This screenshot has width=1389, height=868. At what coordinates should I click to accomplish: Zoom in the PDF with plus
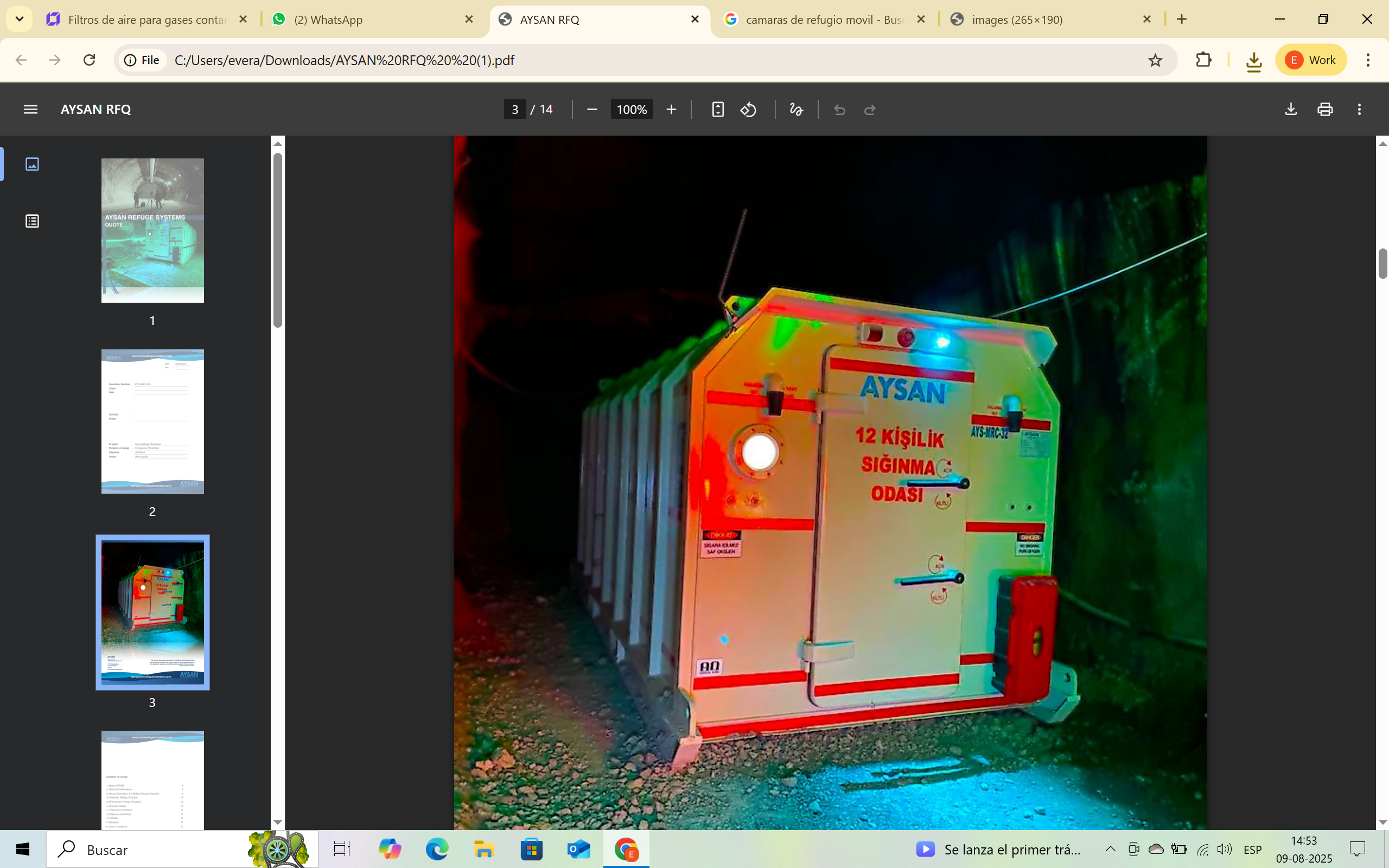(x=671, y=109)
